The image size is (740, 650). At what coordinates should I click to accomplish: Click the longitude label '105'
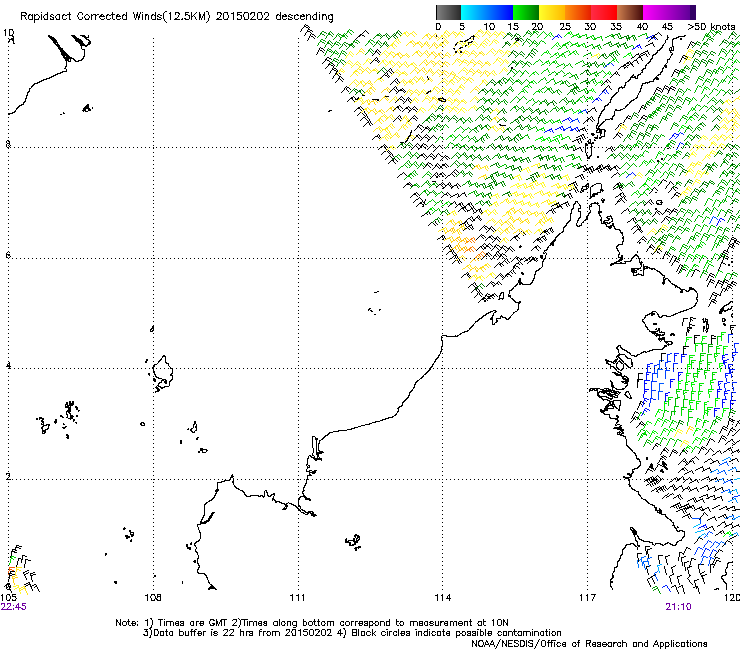coord(8,598)
